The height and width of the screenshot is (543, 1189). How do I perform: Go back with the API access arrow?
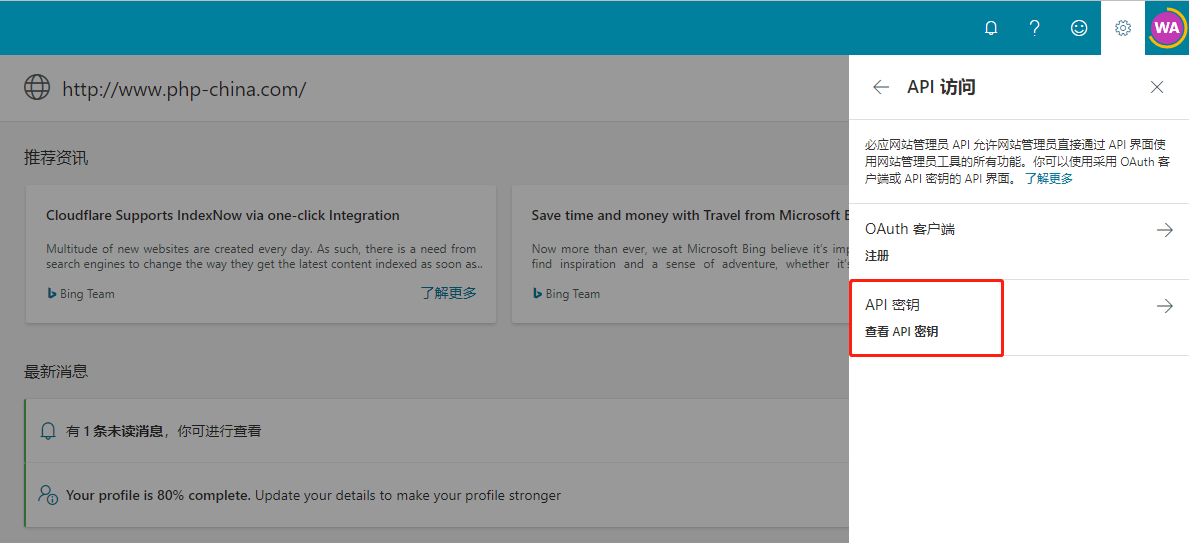[x=880, y=87]
